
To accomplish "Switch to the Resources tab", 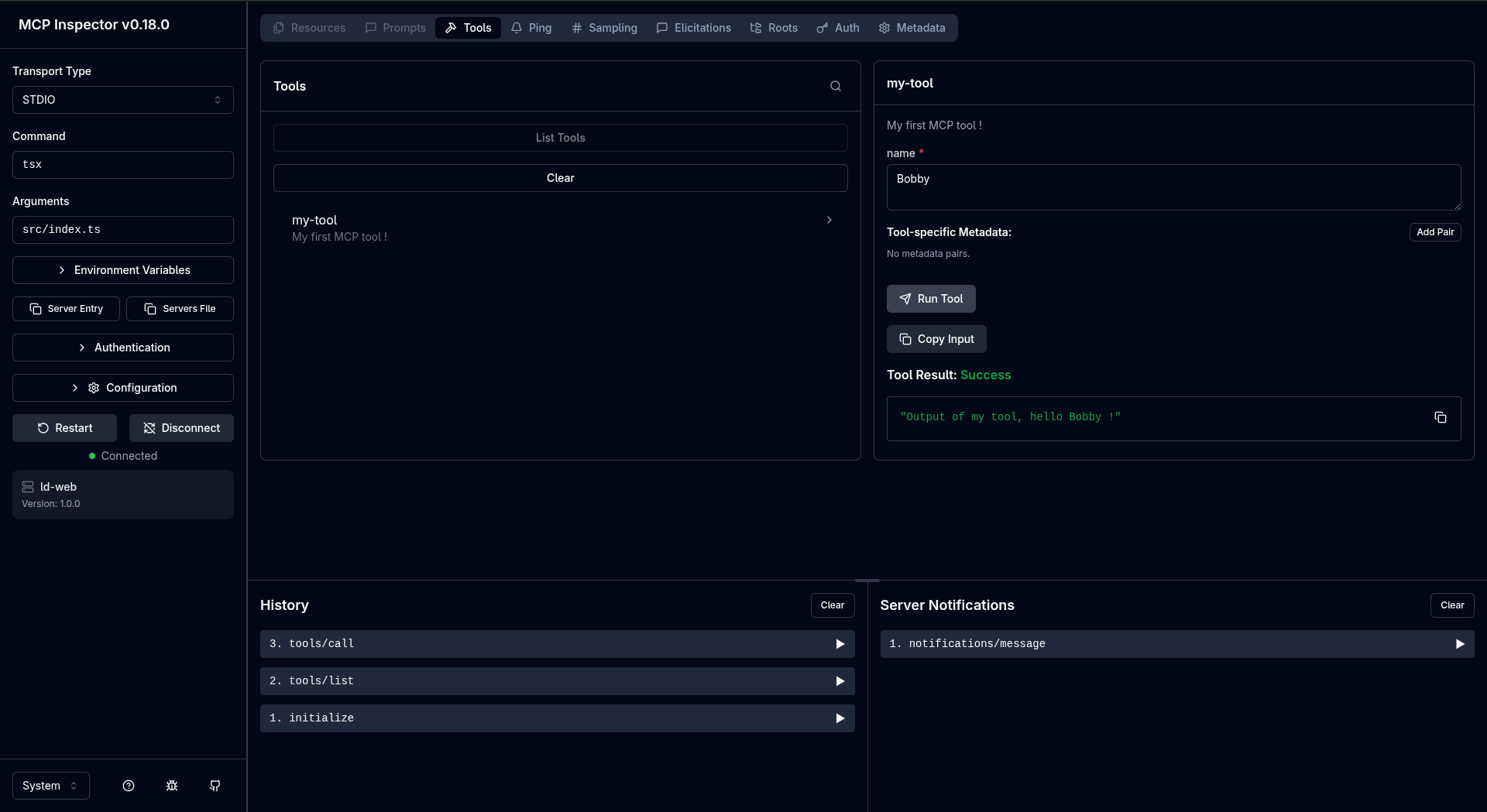I will click(308, 28).
